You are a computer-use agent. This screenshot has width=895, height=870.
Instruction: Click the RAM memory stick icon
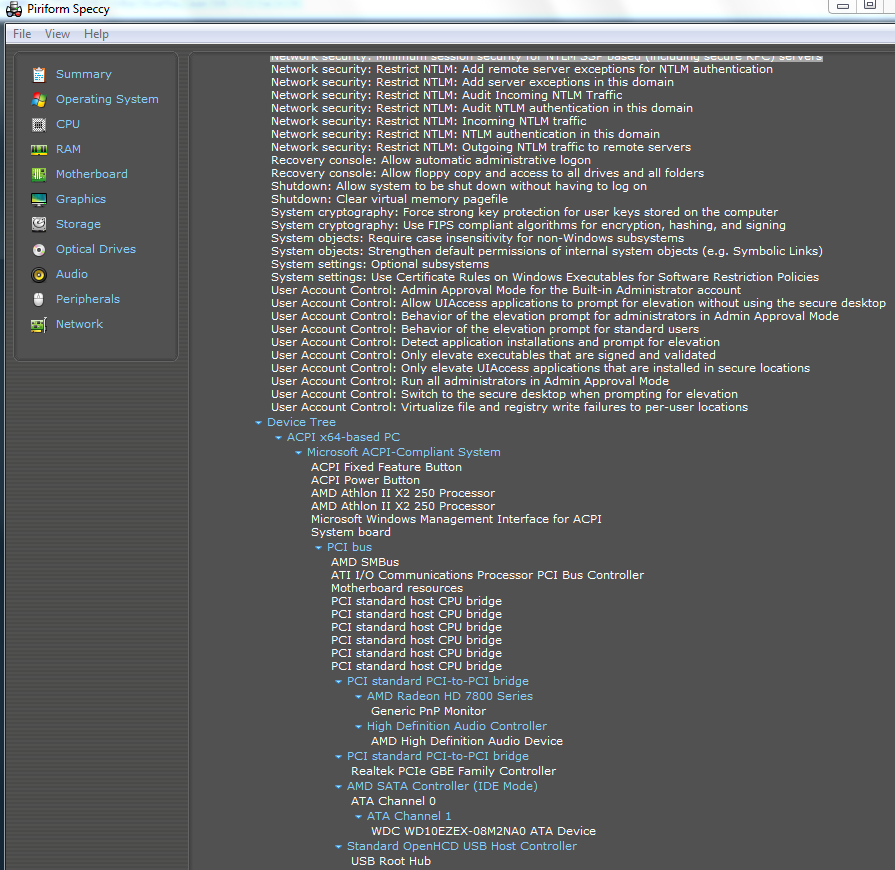point(39,150)
